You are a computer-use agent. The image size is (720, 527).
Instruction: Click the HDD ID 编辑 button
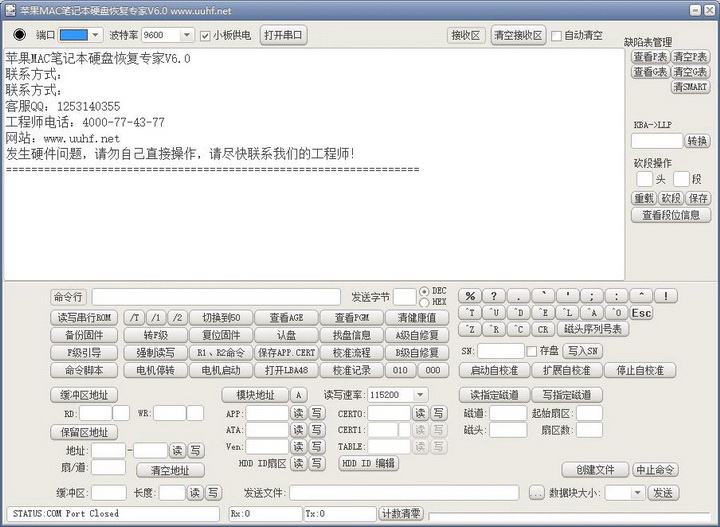tap(369, 463)
